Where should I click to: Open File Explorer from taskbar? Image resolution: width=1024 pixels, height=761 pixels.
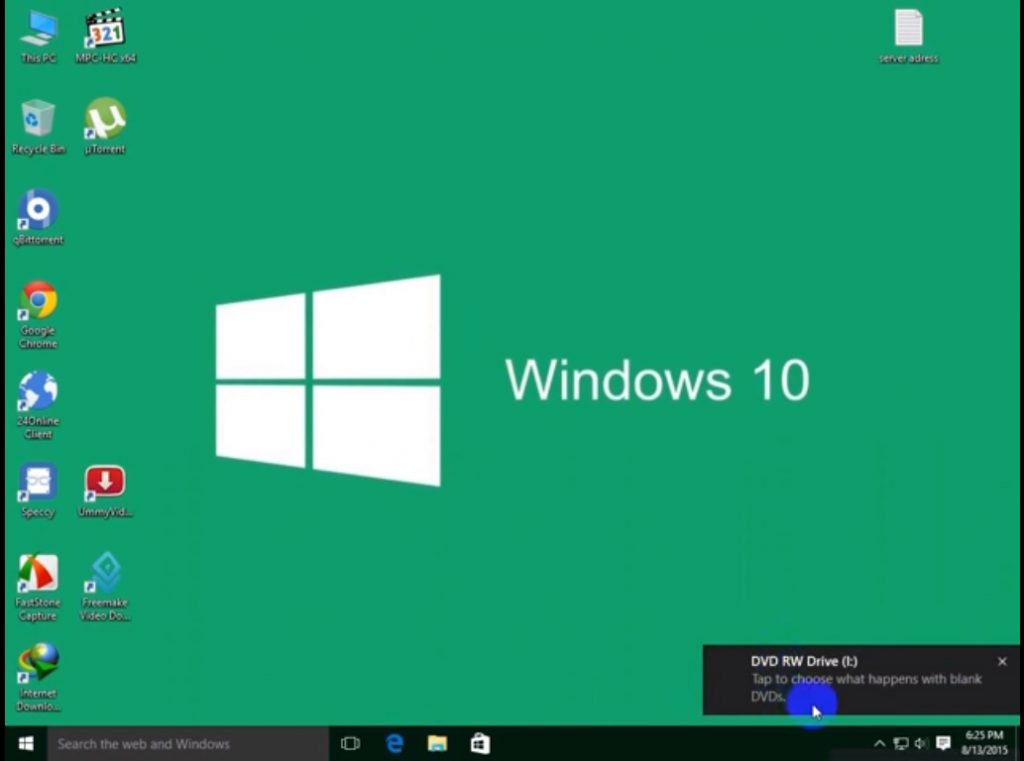pyautogui.click(x=437, y=743)
